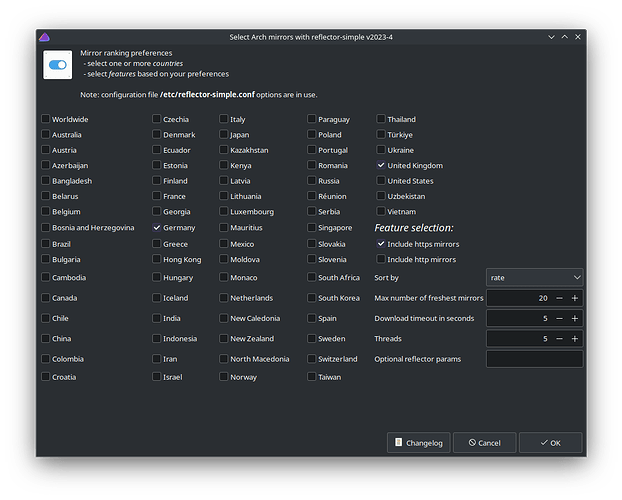The width and height of the screenshot is (622, 500).
Task: Click the purple app icon in title bar
Action: pos(44,37)
